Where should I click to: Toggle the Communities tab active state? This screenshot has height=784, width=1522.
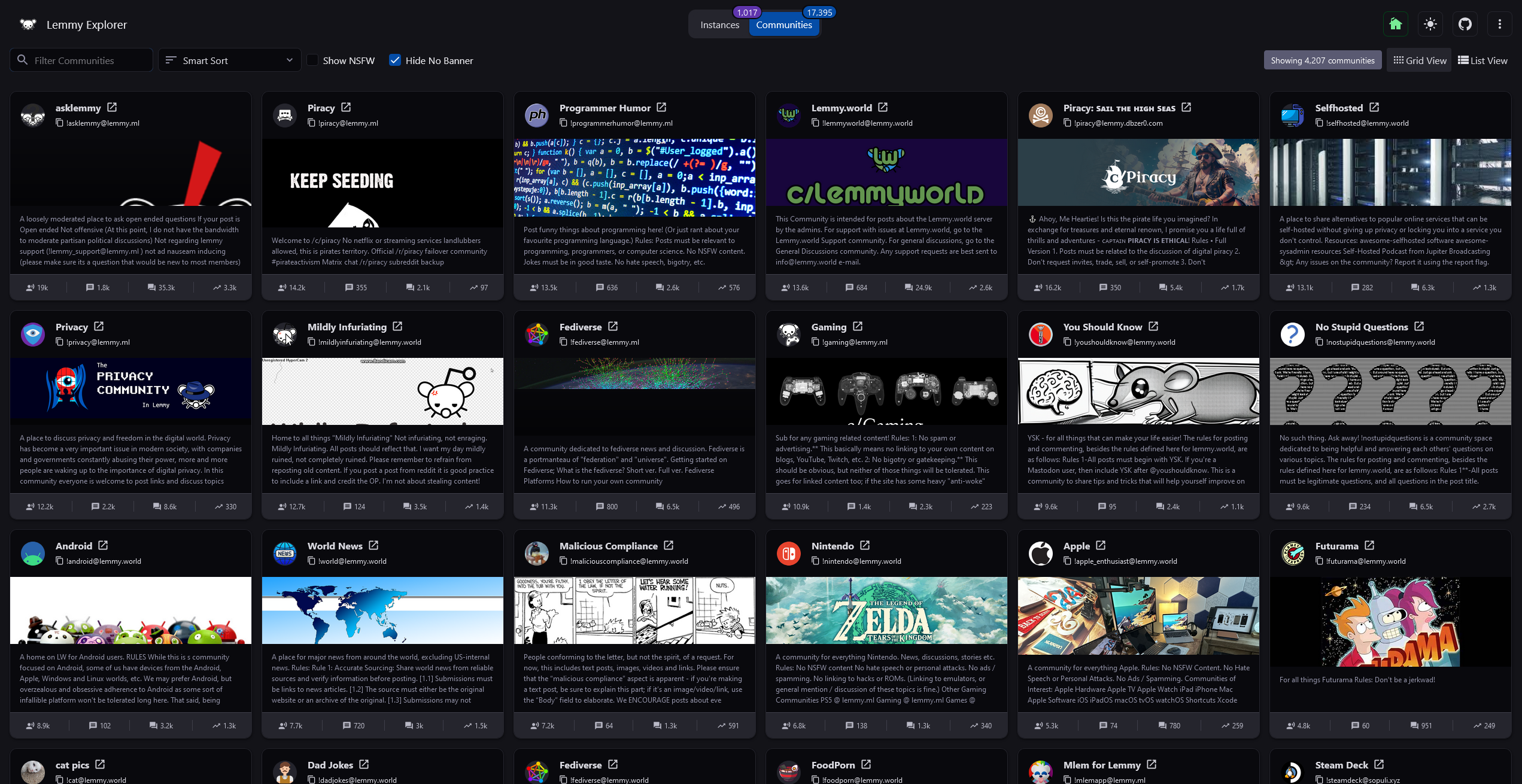783,24
